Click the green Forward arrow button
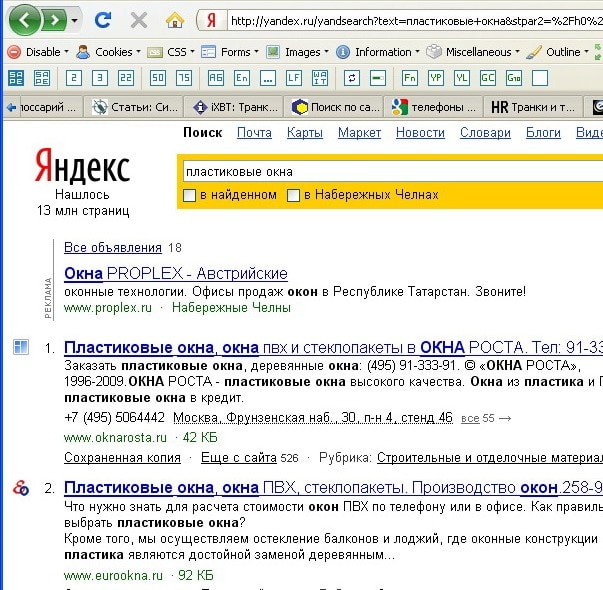 pos(54,19)
